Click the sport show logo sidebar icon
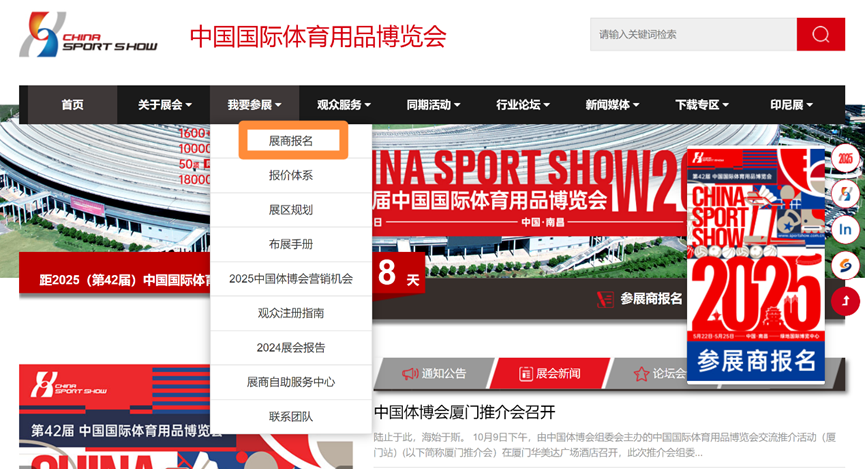This screenshot has height=469, width=865. pyautogui.click(x=845, y=194)
